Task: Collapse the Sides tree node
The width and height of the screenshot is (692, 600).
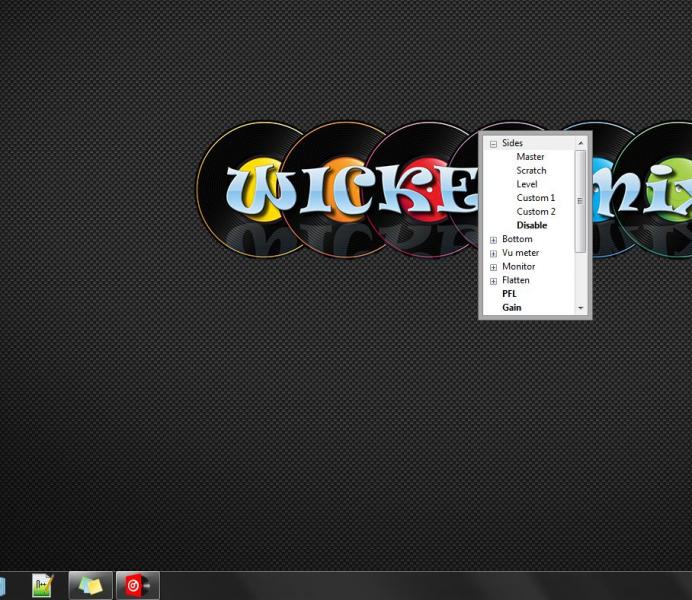Action: click(x=493, y=144)
